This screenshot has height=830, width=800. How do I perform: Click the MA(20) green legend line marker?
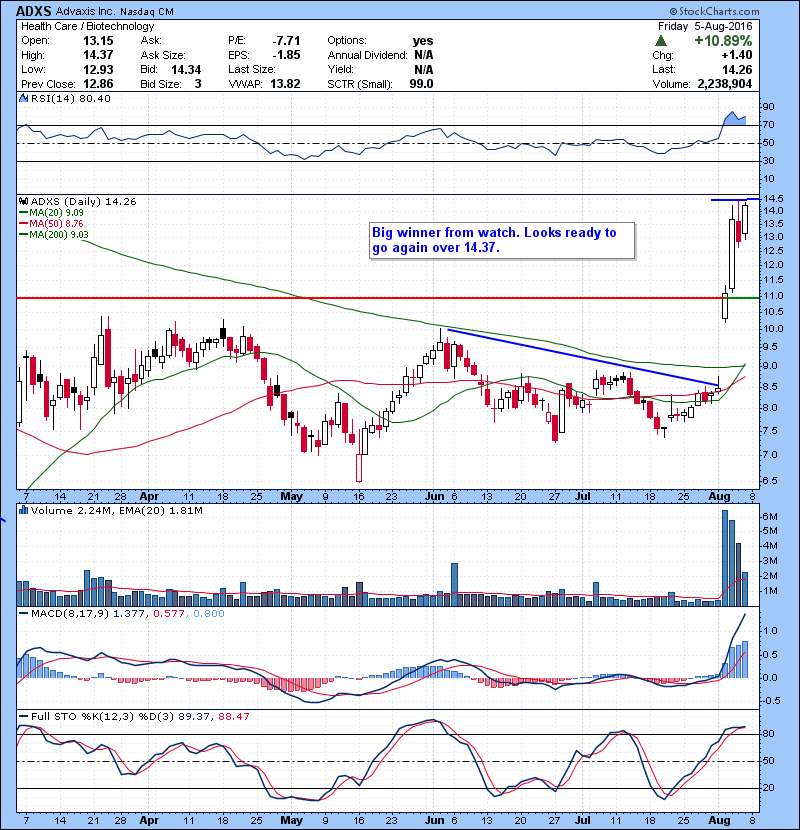[24, 212]
